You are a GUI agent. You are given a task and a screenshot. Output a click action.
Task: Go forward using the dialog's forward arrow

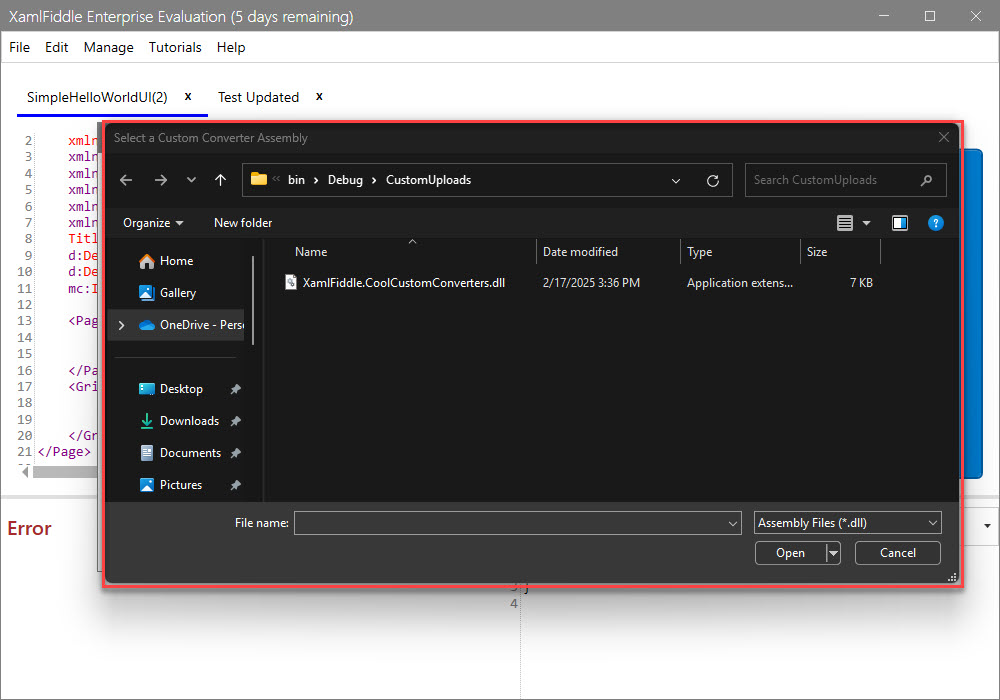point(161,180)
